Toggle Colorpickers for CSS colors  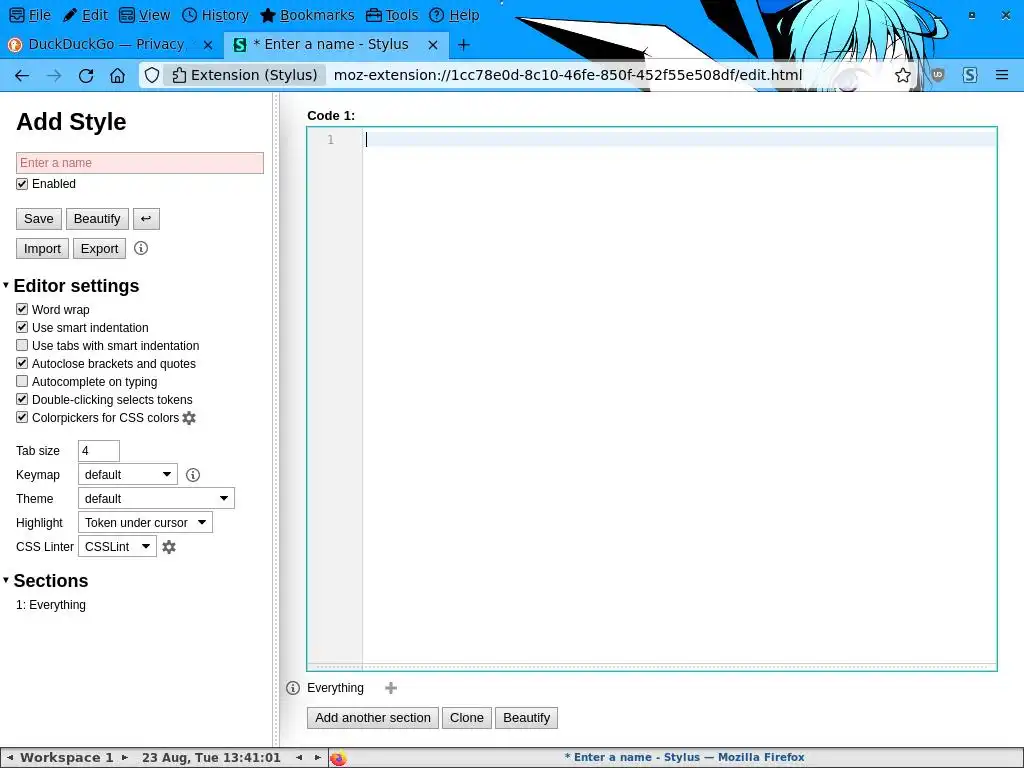[22, 417]
